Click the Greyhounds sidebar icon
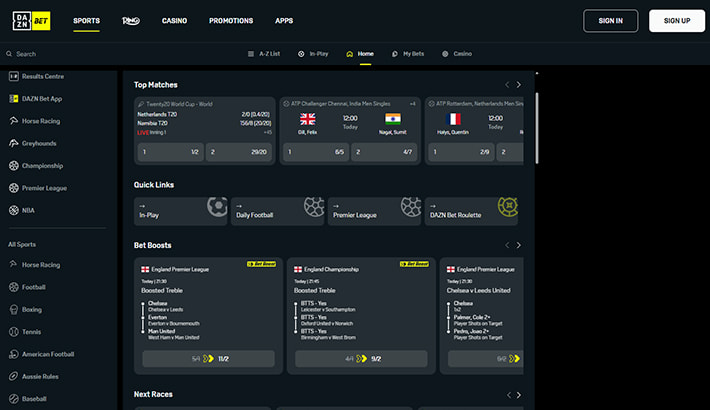710x410 pixels. (14, 143)
